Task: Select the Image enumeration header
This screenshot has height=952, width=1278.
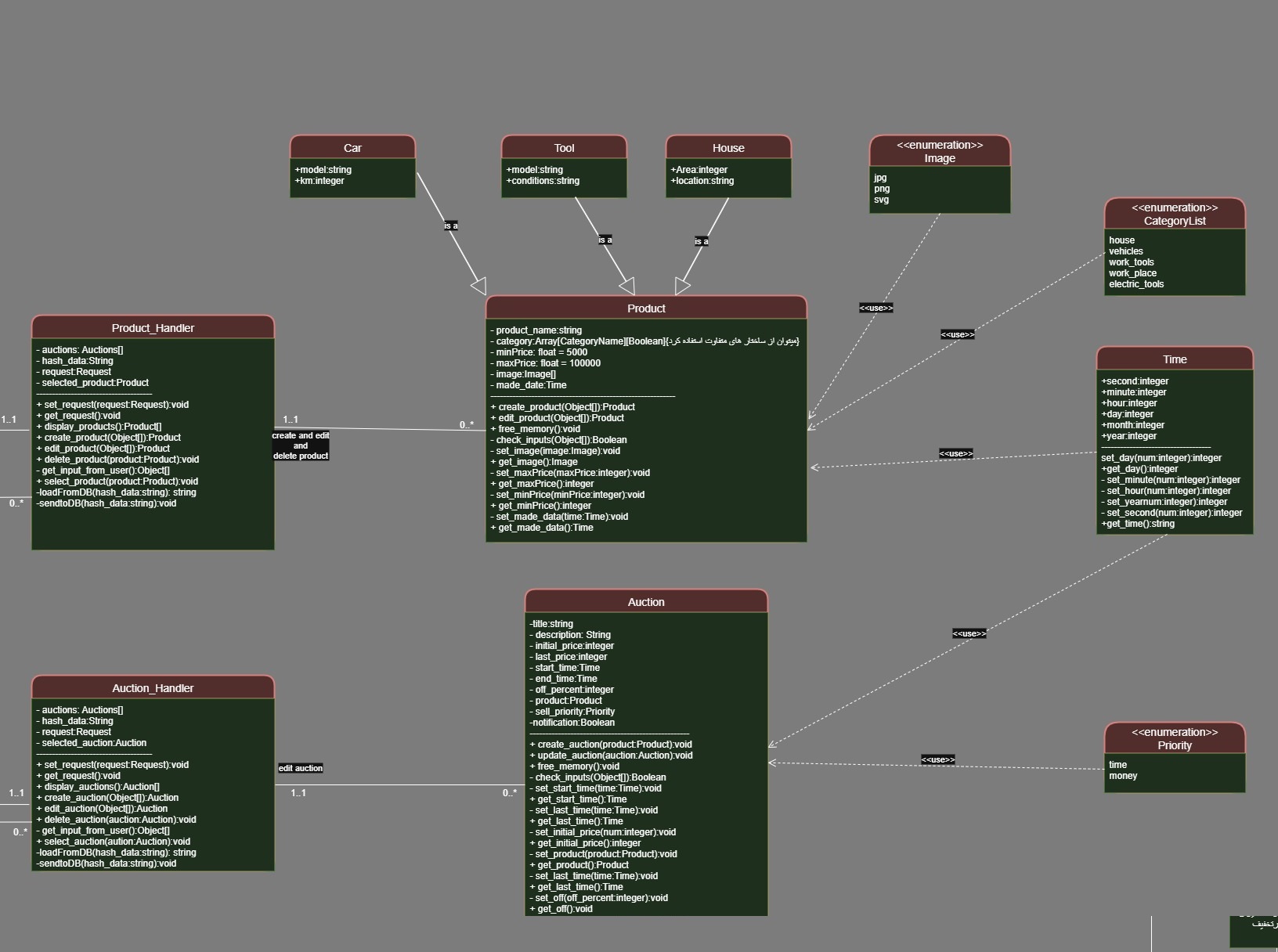Action: [939, 151]
